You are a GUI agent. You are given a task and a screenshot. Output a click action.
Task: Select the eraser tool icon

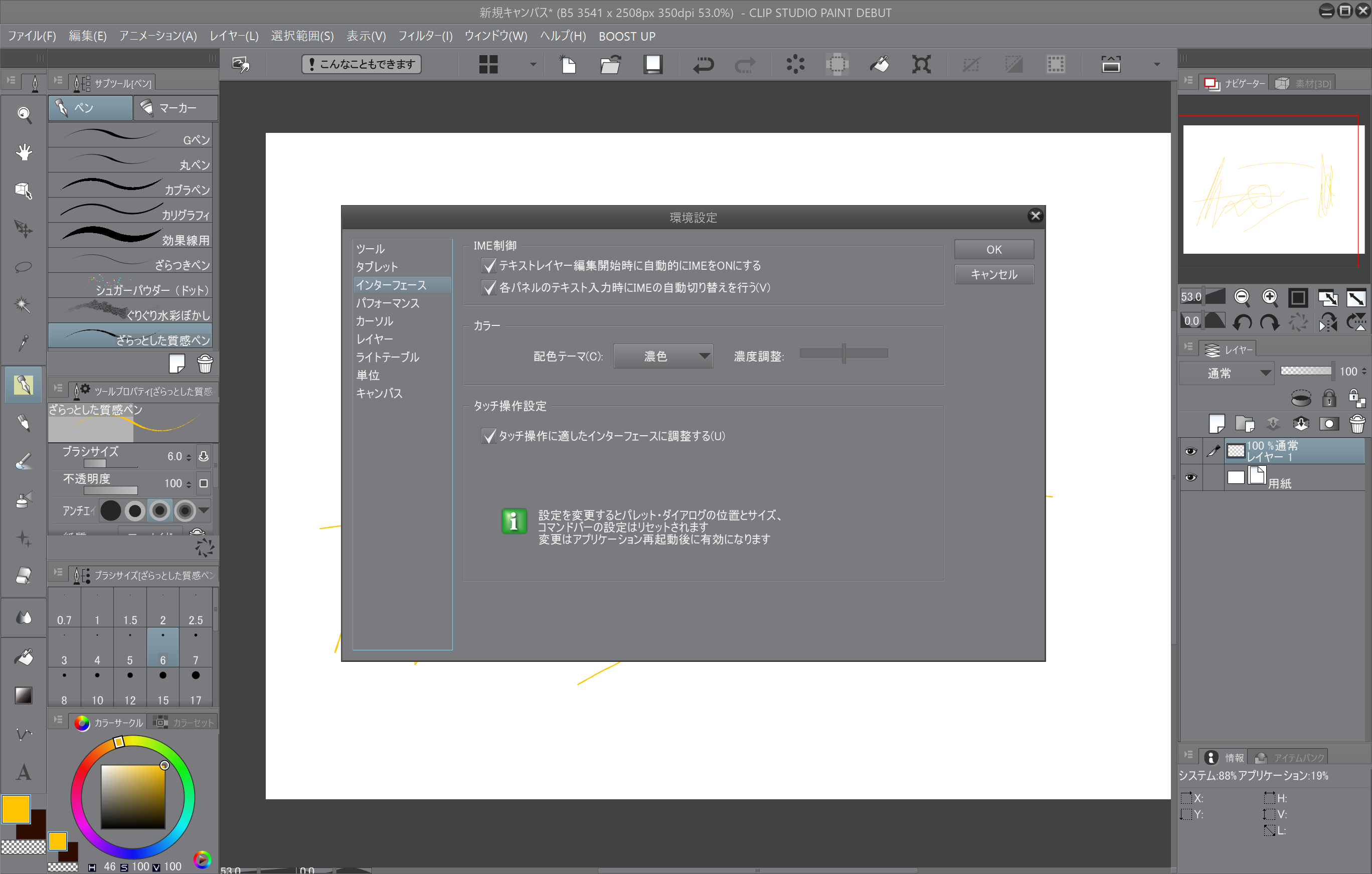24,576
